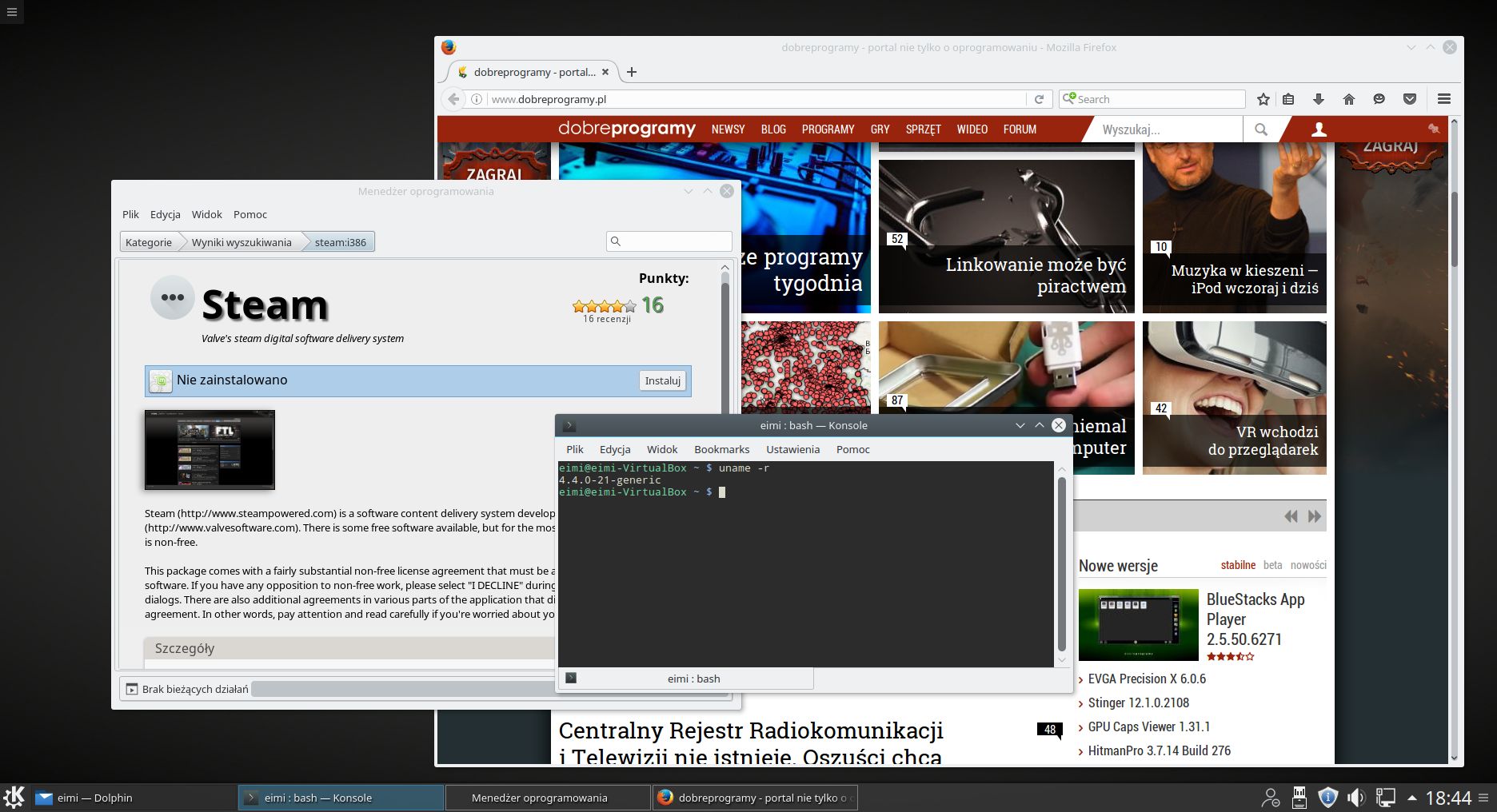Click the Firefox reload button
Screen dimensions: 1497x812
tap(1039, 99)
